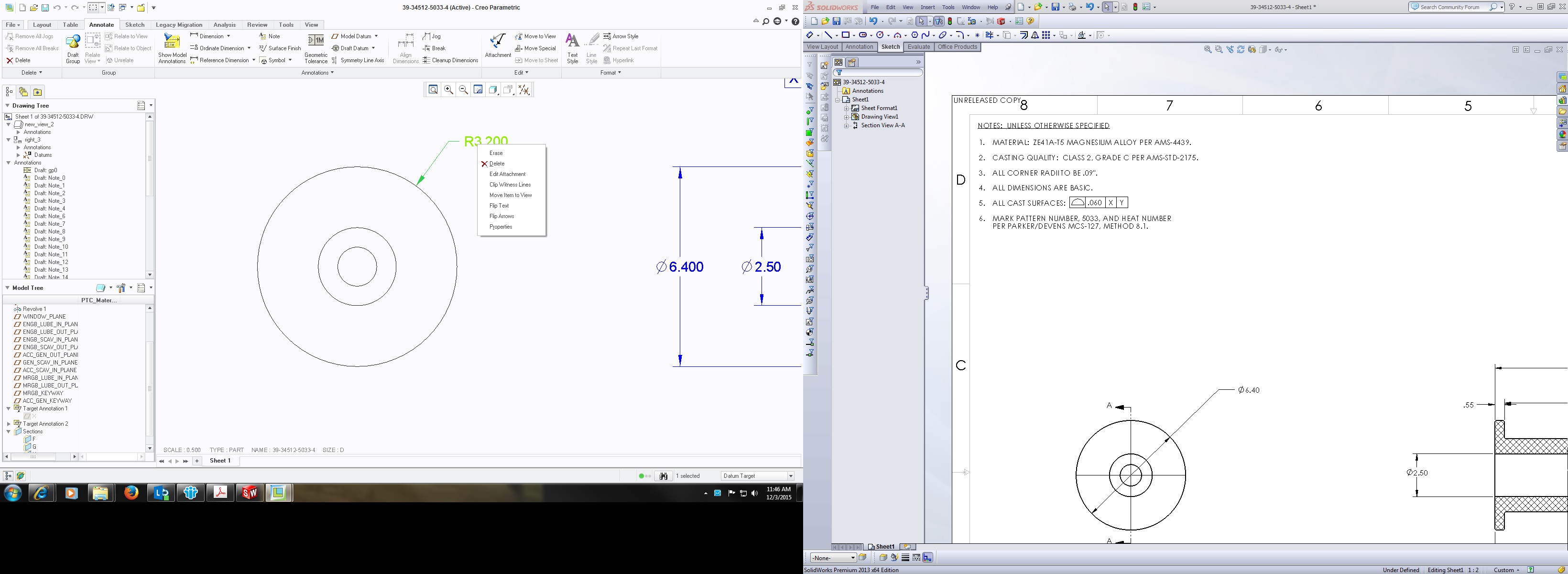Viewport: 1568px width, 574px height.
Task: Click the Surface Finish annotation tool
Action: point(280,48)
